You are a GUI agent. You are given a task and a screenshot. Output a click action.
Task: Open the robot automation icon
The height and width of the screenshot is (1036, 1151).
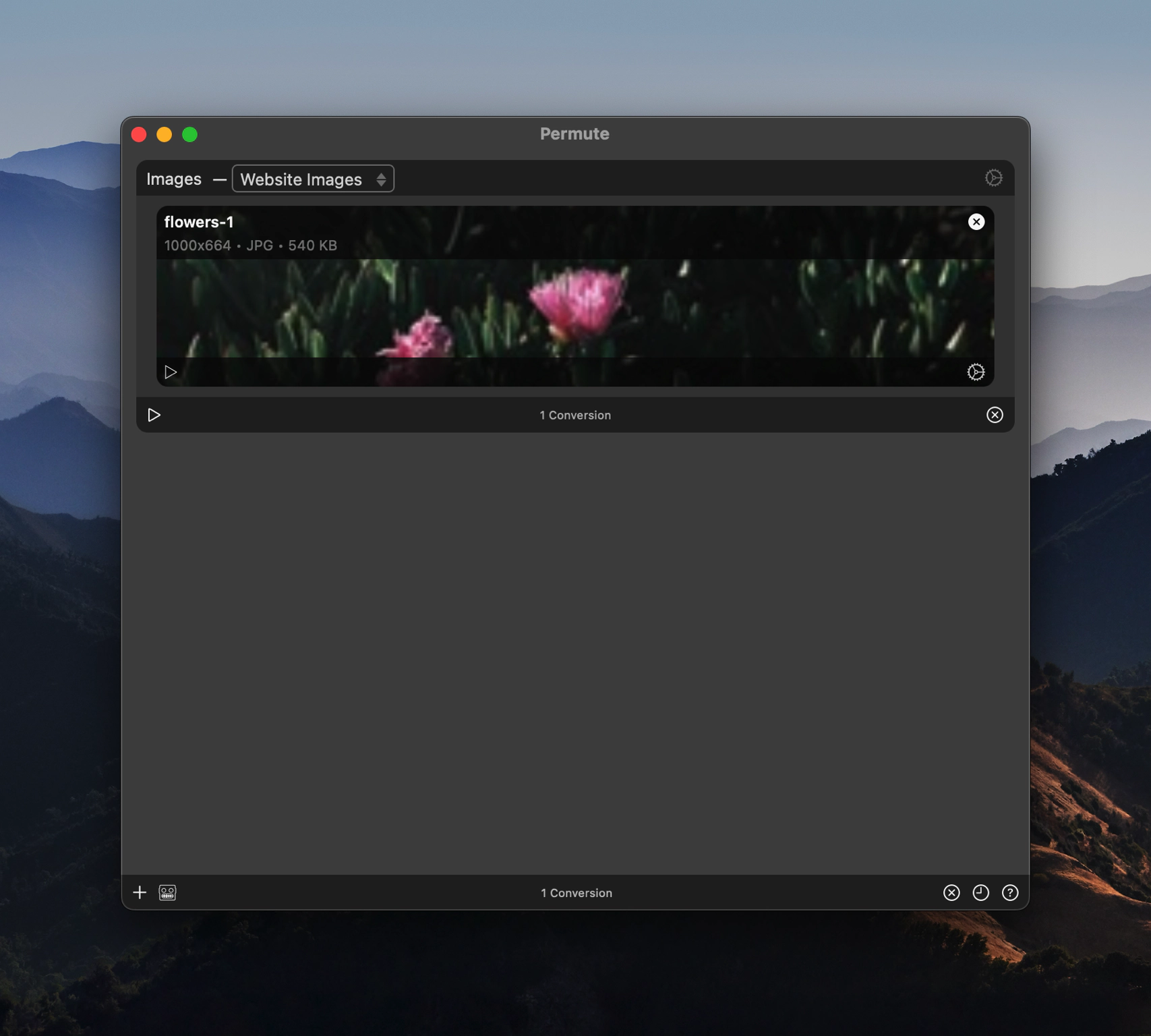click(x=167, y=892)
